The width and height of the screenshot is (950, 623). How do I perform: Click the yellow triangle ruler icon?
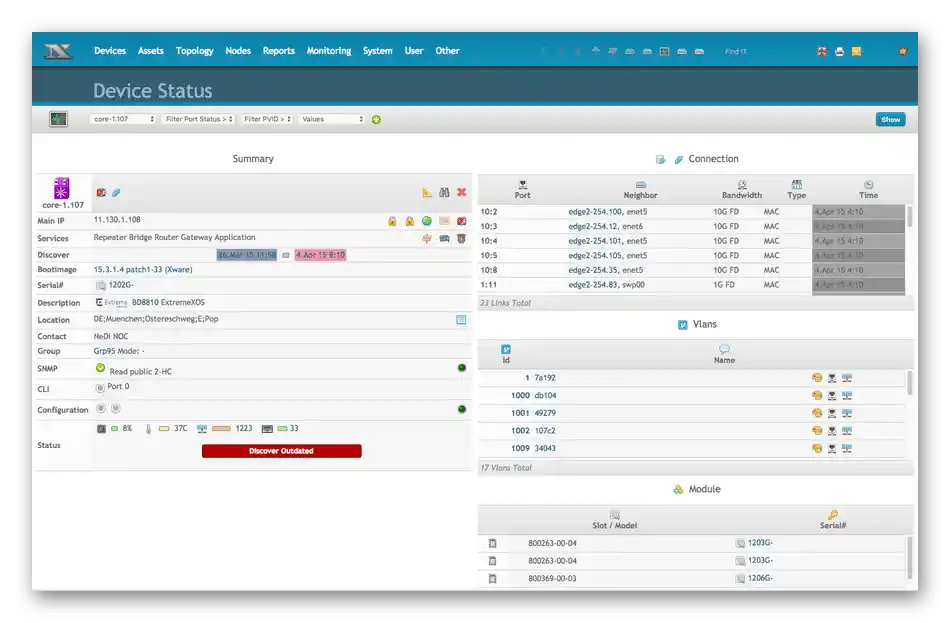[x=427, y=193]
